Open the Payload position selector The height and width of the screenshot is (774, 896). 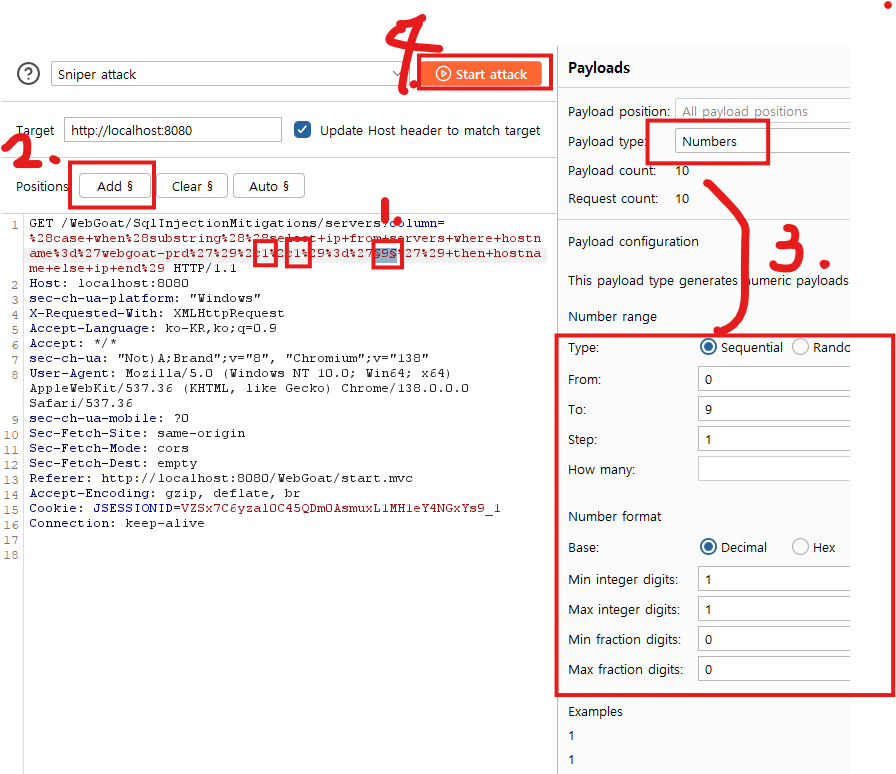(760, 111)
